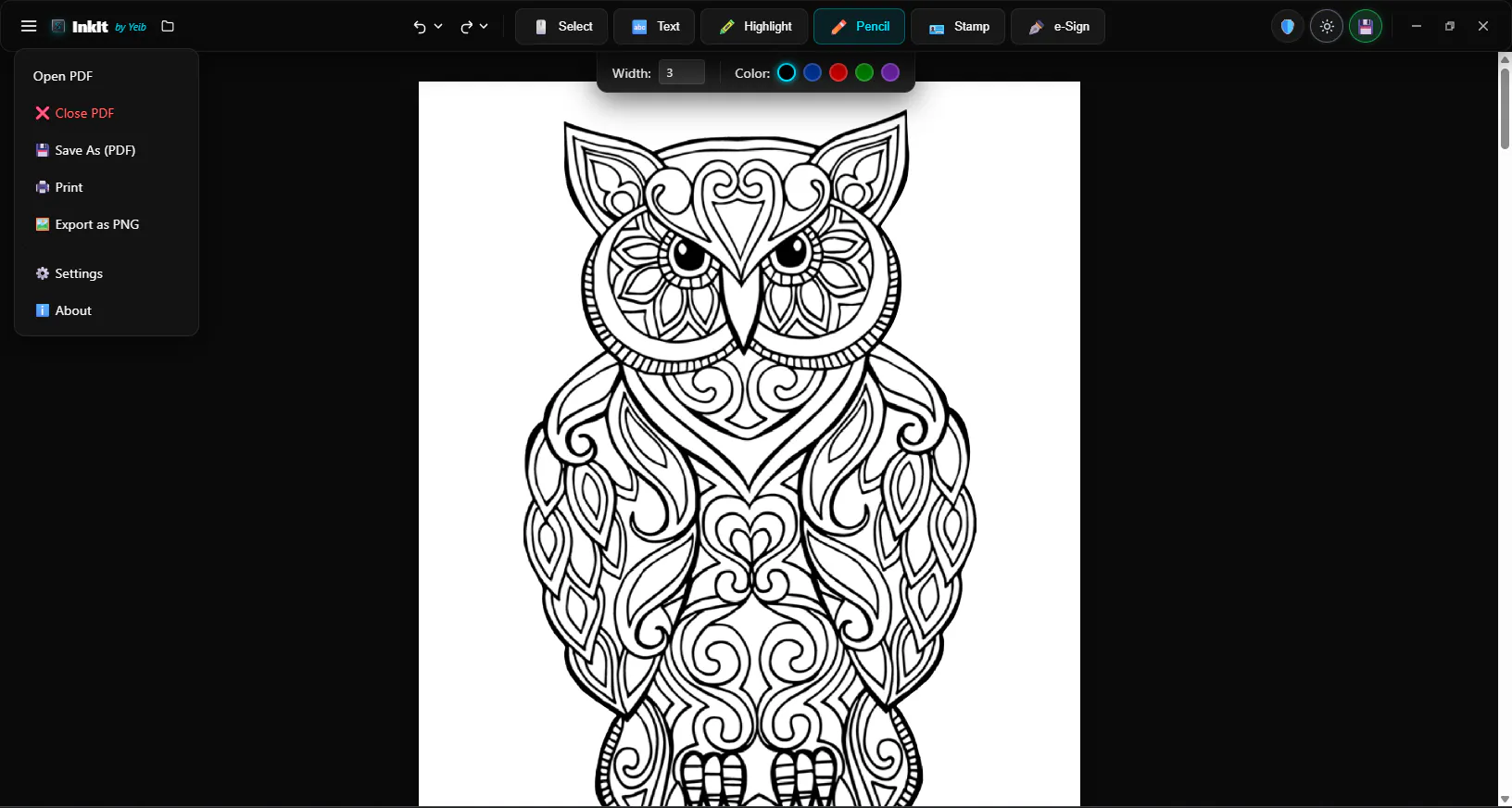Choose Open PDF from menu
Screen dimensions: 1512x808
pyautogui.click(x=107, y=76)
